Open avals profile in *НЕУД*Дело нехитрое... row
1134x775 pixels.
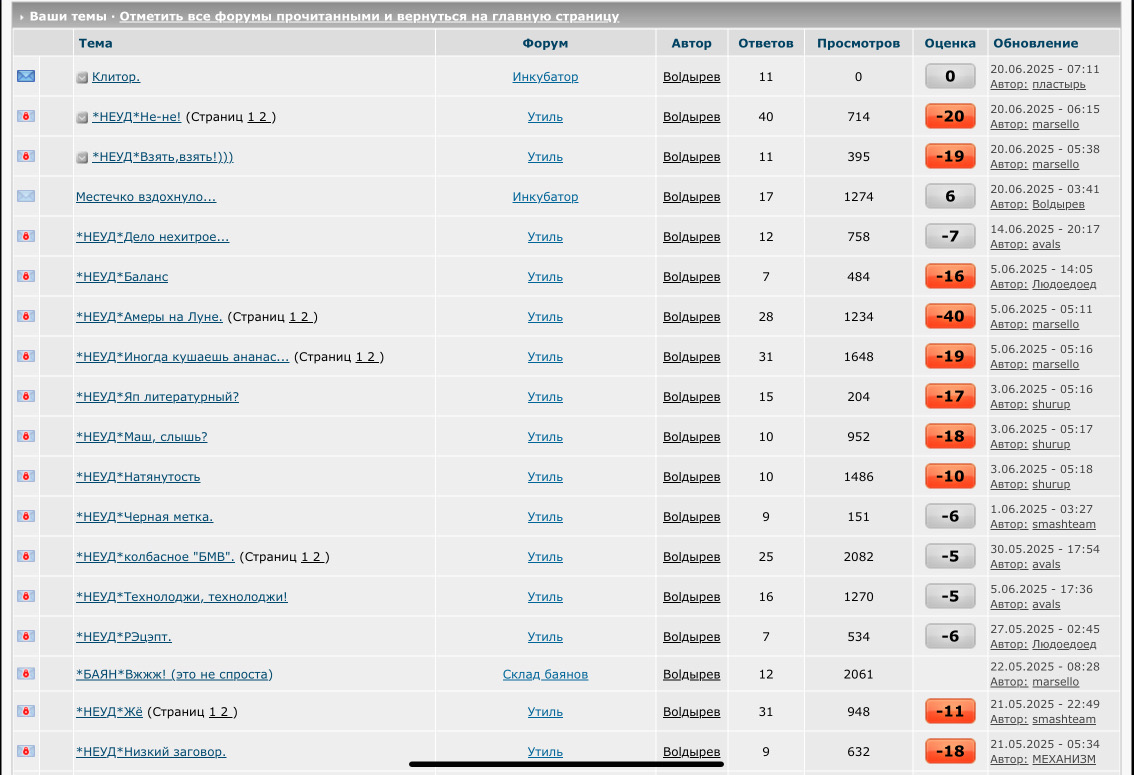tap(1046, 244)
